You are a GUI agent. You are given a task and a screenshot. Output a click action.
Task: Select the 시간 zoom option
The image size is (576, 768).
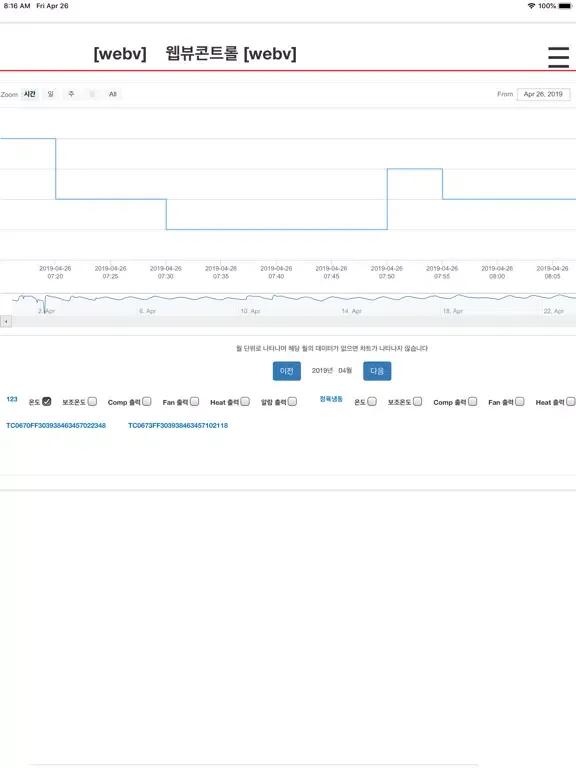[30, 94]
